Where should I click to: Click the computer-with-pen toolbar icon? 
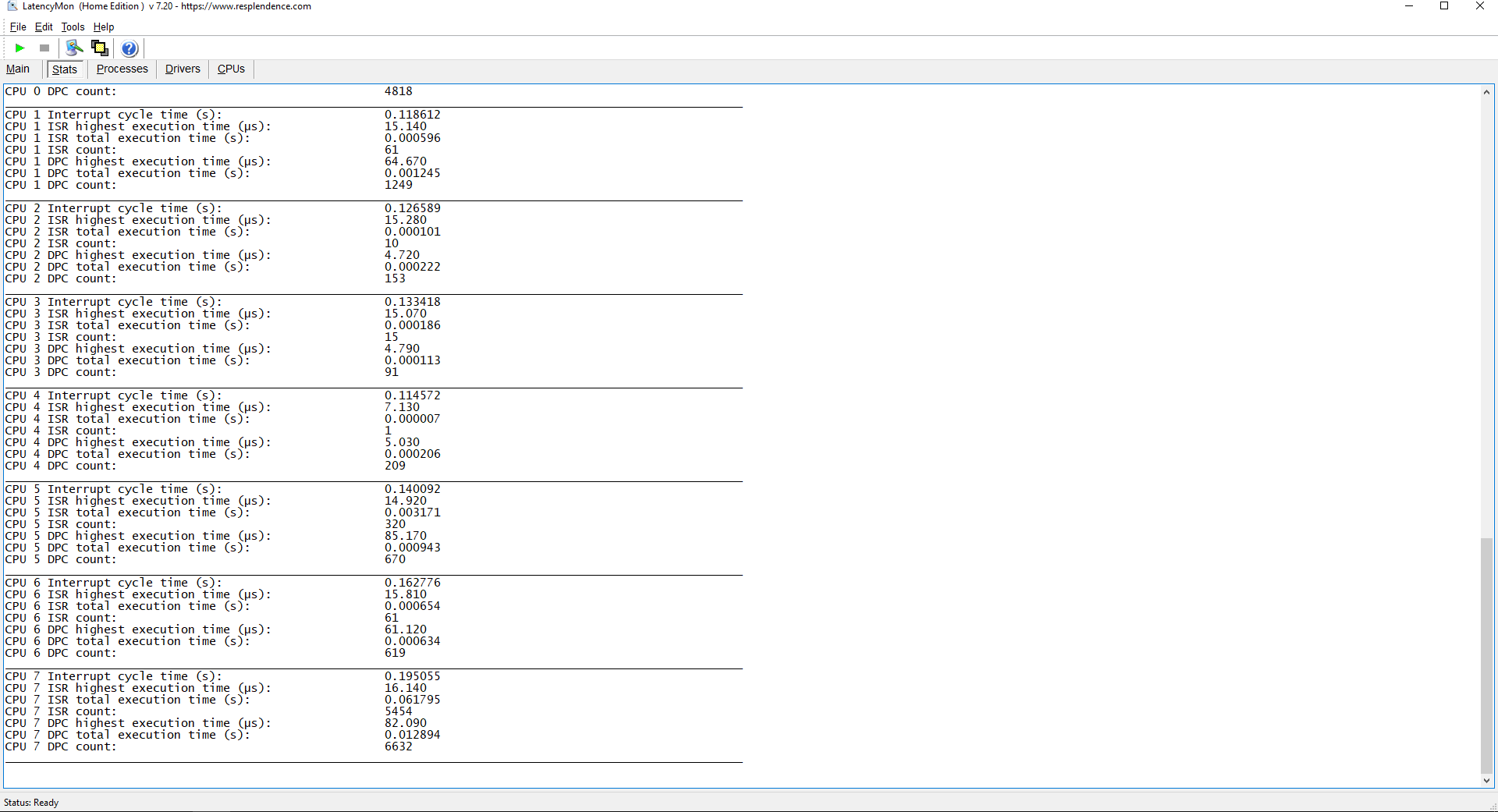coord(74,48)
